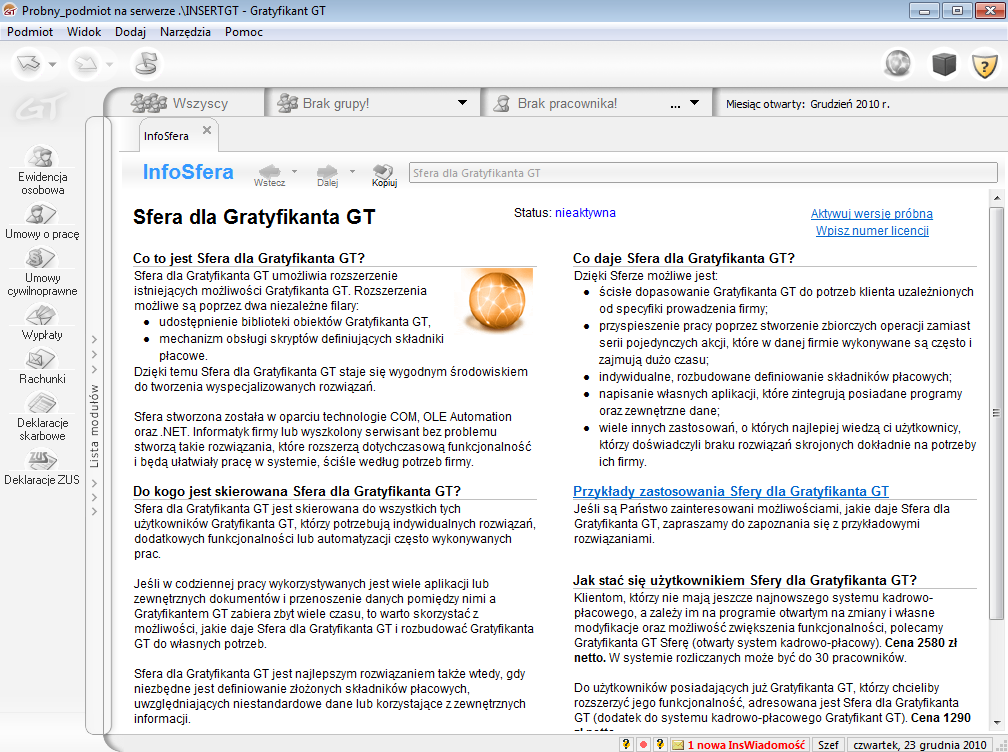Close the InfoSfera tab
Viewport: 1008px width, 752px height.
tap(207, 130)
